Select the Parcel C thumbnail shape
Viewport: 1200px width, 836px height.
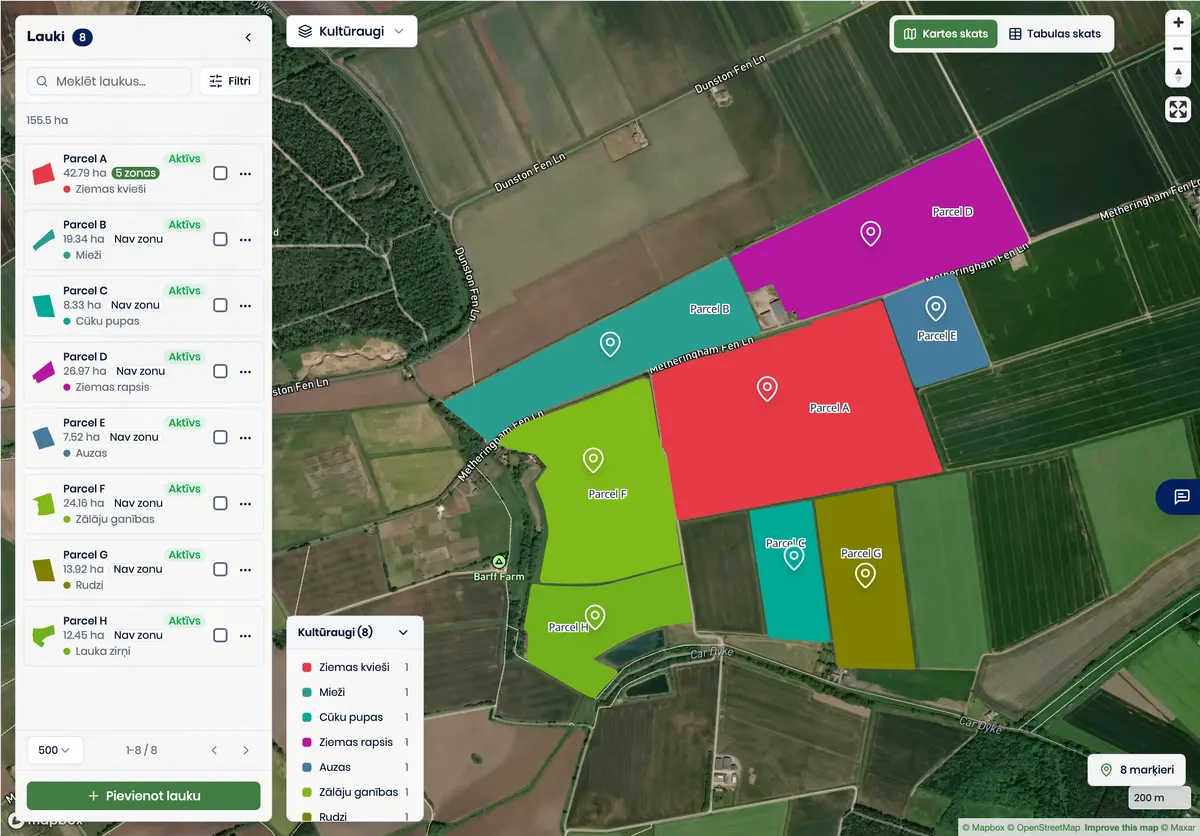[43, 305]
